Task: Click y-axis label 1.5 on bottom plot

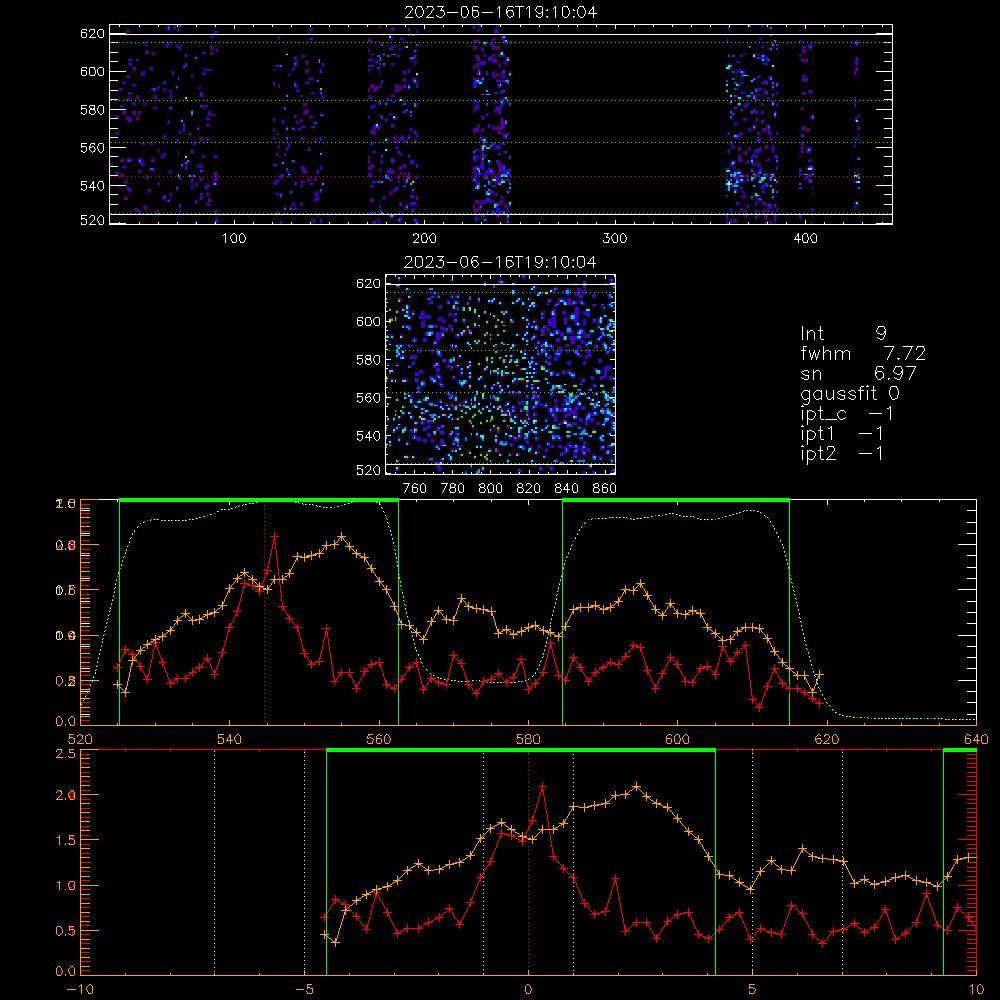Action: click(66, 841)
